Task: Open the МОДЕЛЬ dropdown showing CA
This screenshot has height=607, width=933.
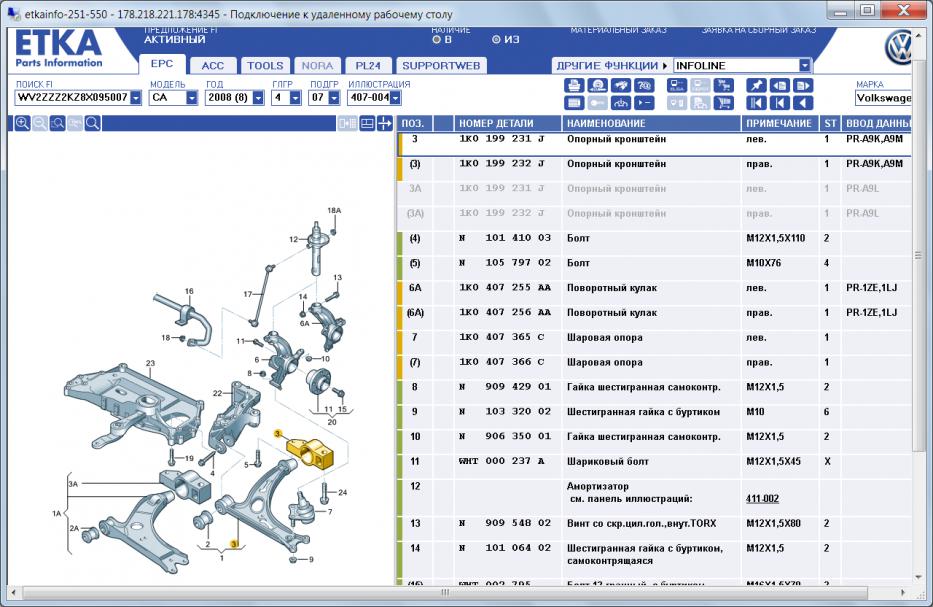Action: click(192, 98)
